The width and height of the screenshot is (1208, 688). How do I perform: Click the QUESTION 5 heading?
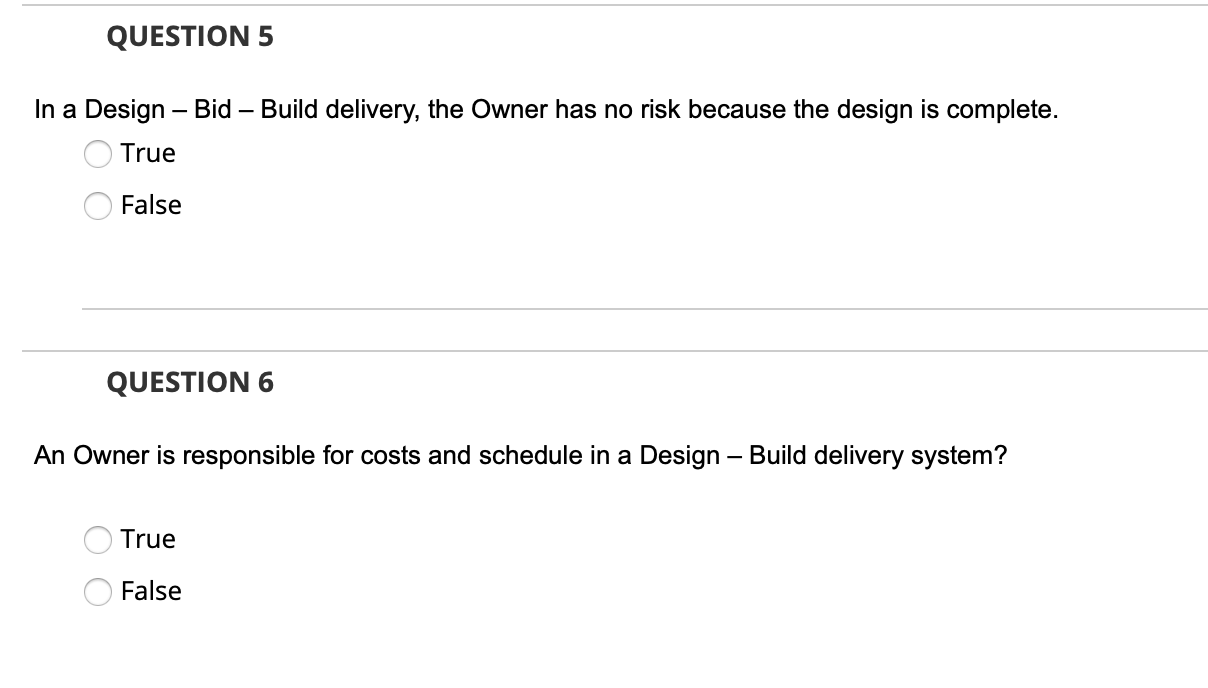190,37
